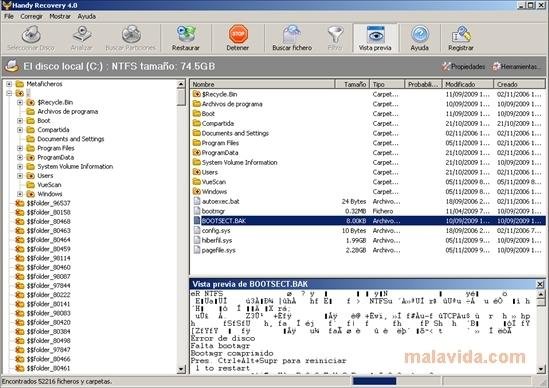
Task: Click the tree panel scroll-up arrow
Action: (x=181, y=84)
